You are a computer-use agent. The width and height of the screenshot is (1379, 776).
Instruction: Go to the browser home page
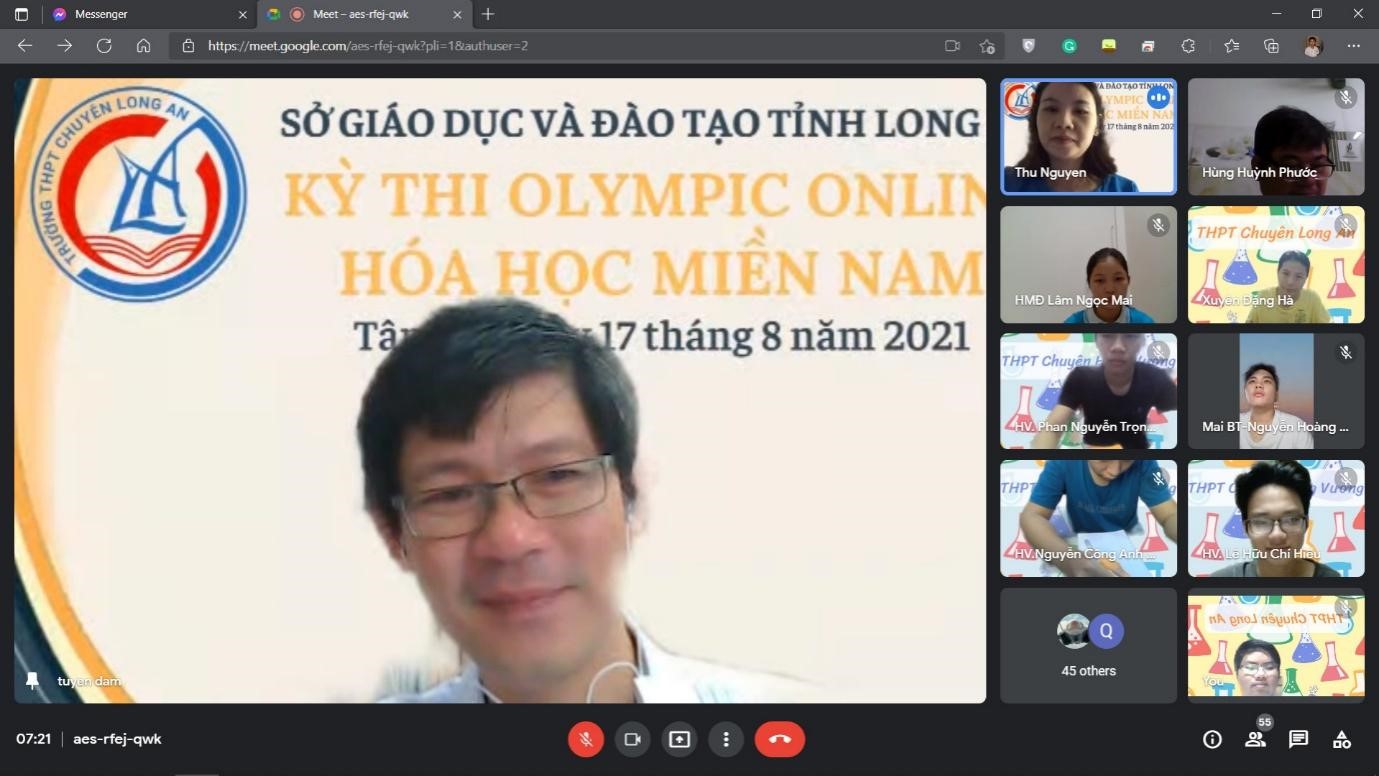[x=144, y=46]
